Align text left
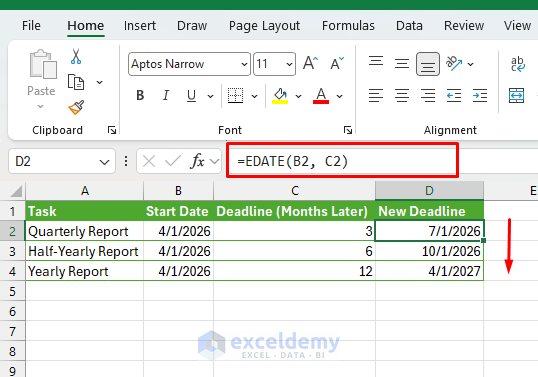The height and width of the screenshot is (377, 538). click(376, 95)
